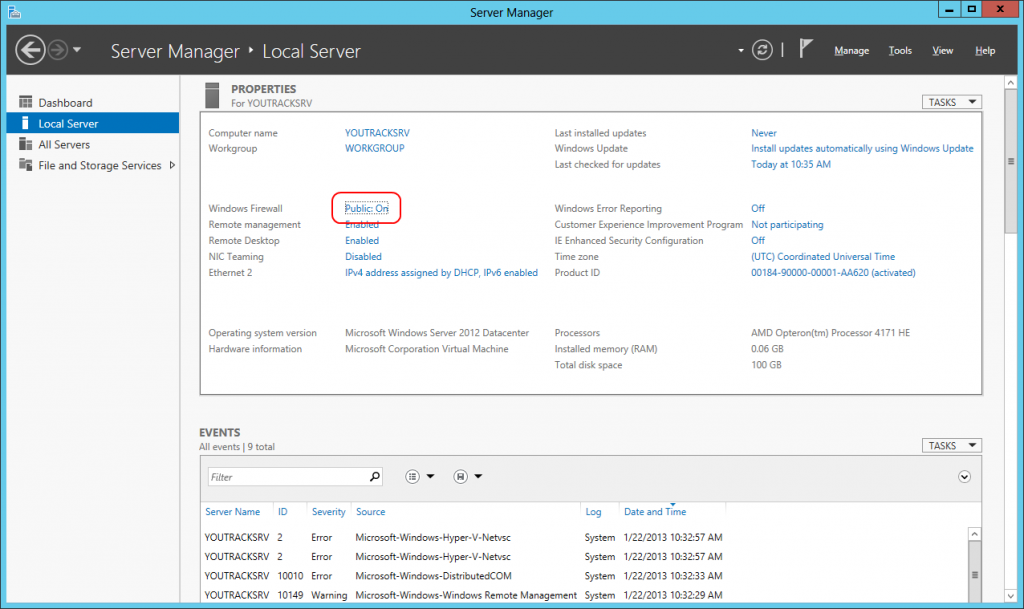The width and height of the screenshot is (1024, 609).
Task: Click the 1/22/2013 10:32:29 AM timestamp
Action: (673, 595)
